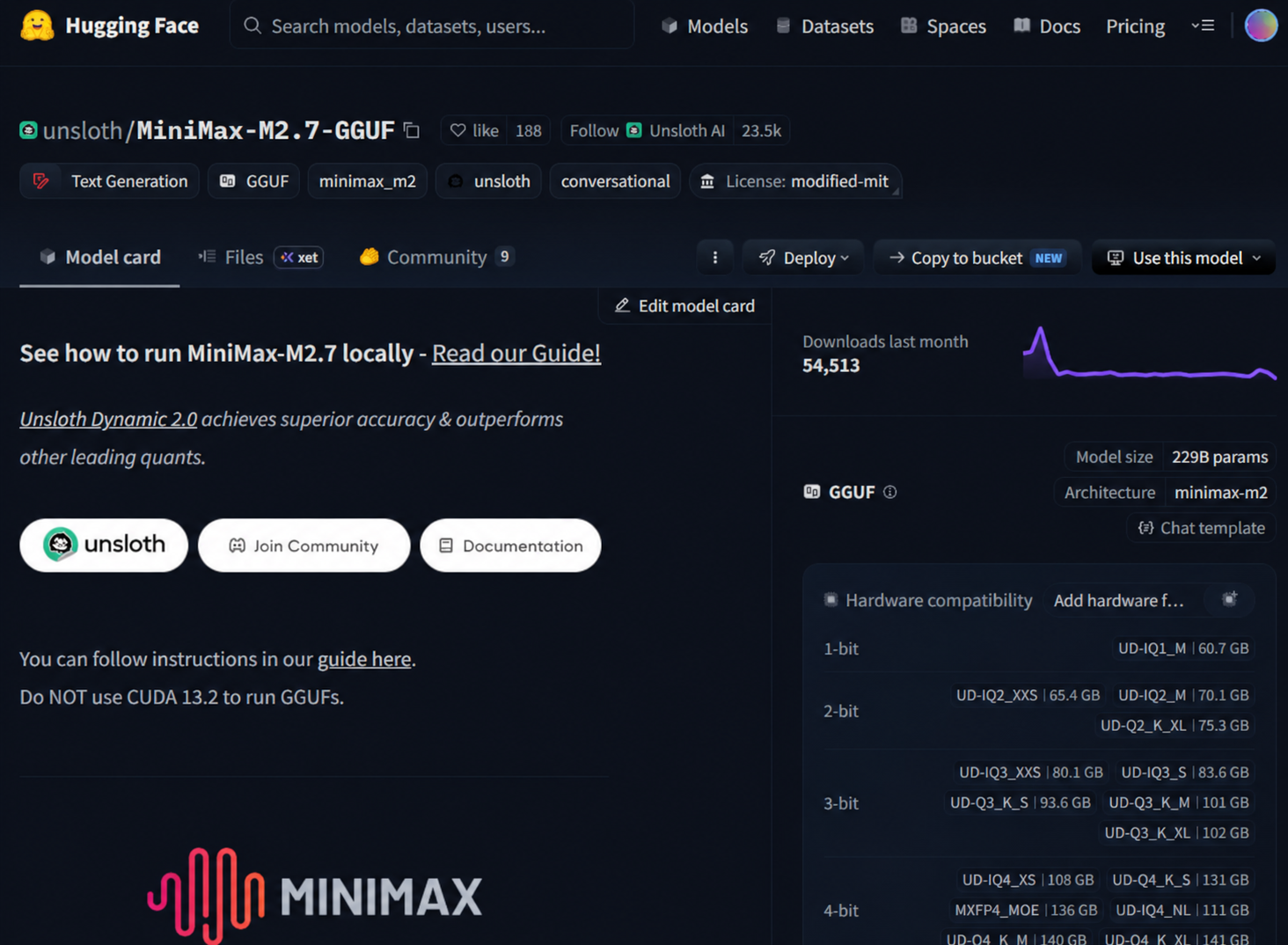Go to Datasets in the top navigation
This screenshot has height=945, width=1288.
coord(824,26)
